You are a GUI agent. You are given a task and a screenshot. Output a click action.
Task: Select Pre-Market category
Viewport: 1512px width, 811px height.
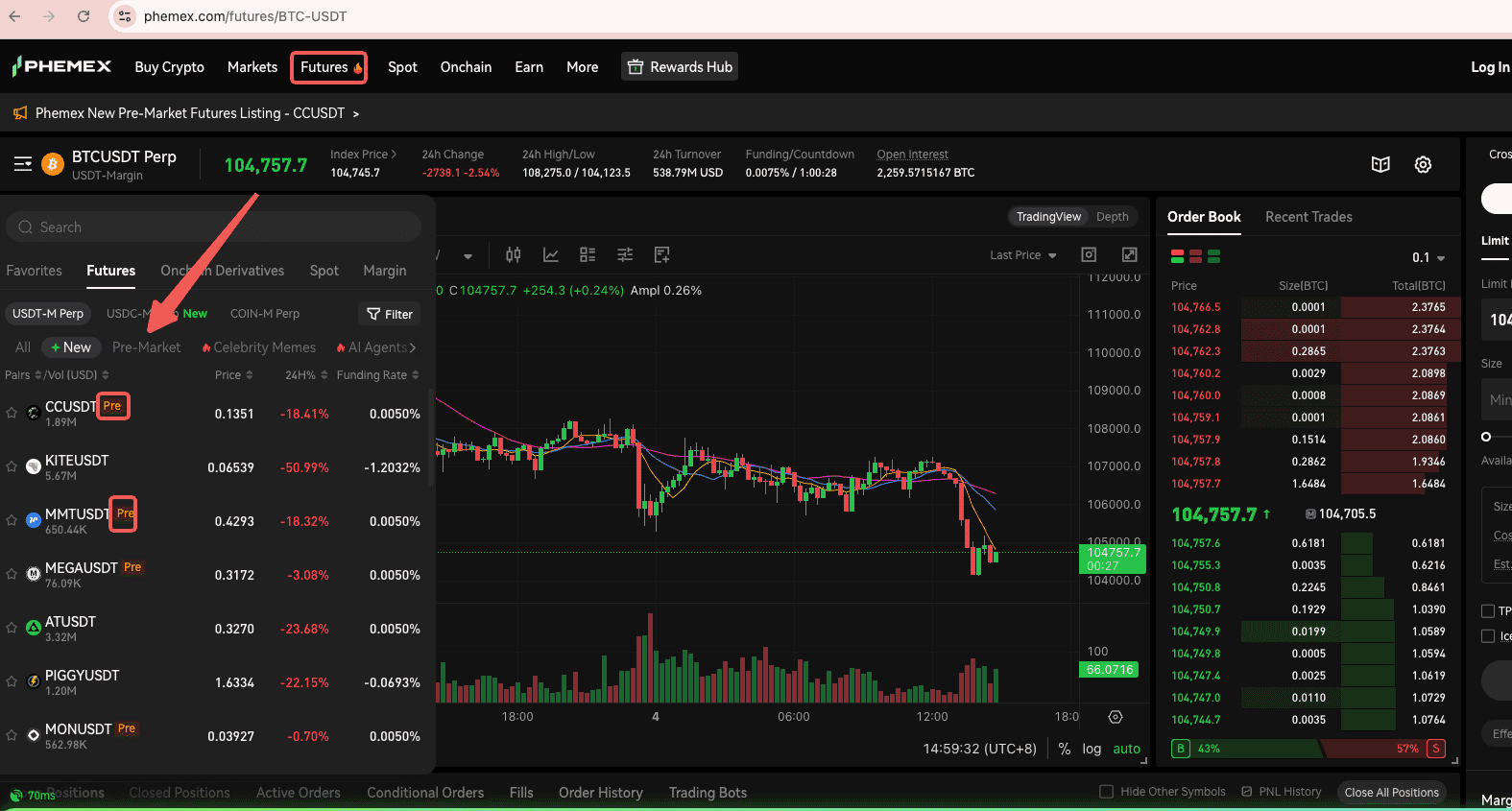pos(146,347)
